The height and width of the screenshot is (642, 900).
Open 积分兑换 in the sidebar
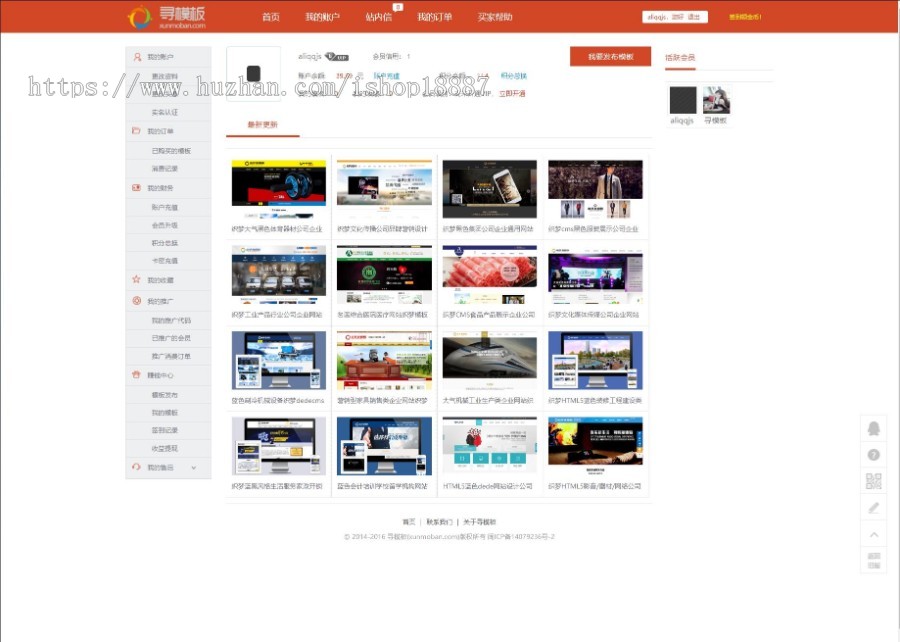point(165,243)
